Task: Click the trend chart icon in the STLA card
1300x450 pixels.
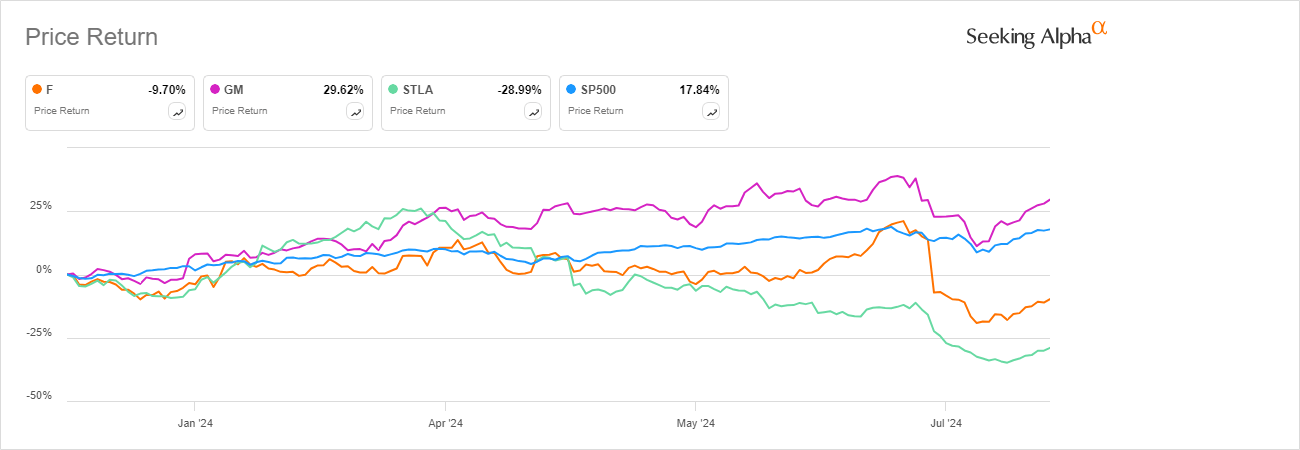Action: 534,112
